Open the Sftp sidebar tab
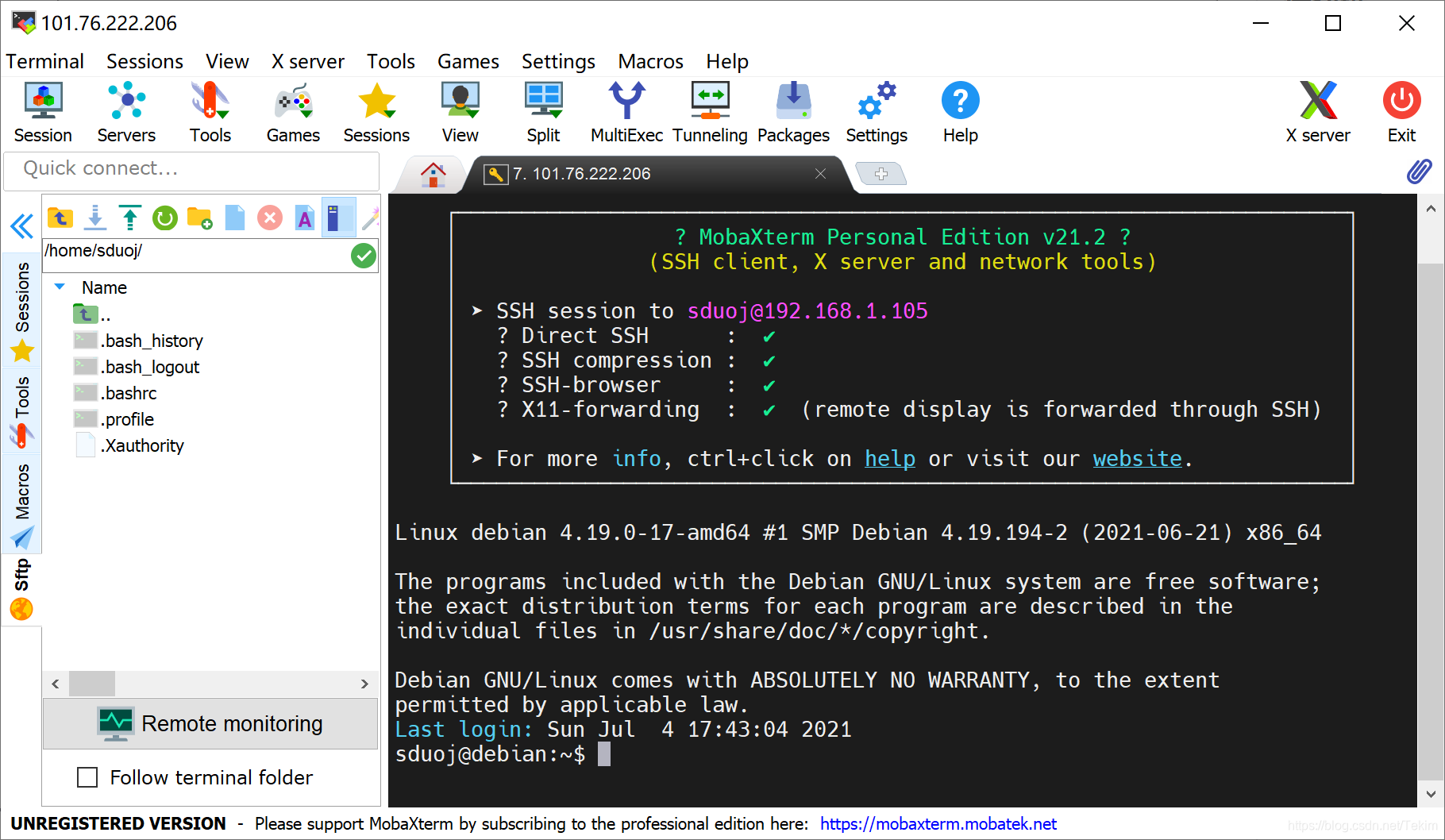The height and width of the screenshot is (840, 1445). tap(22, 589)
